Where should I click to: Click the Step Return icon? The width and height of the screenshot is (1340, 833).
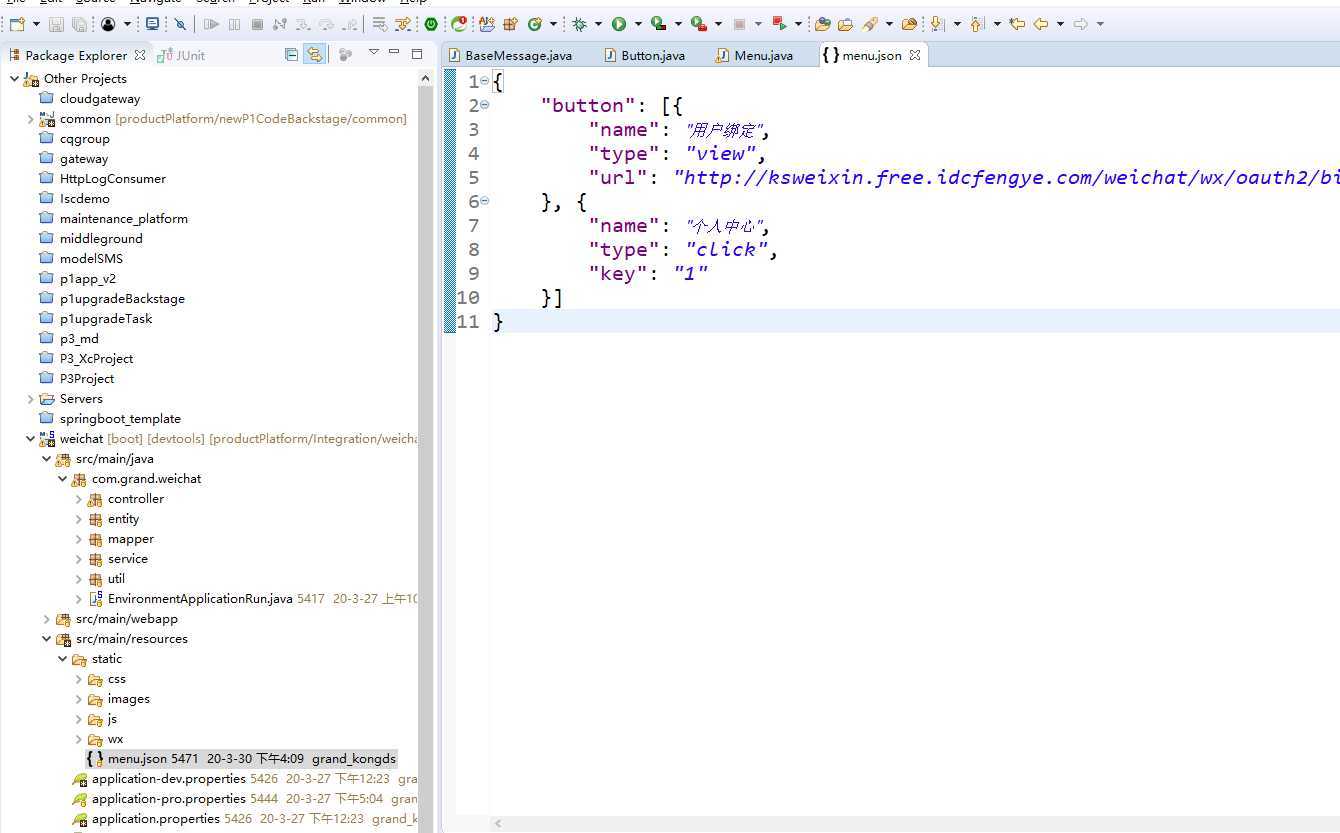pos(349,24)
